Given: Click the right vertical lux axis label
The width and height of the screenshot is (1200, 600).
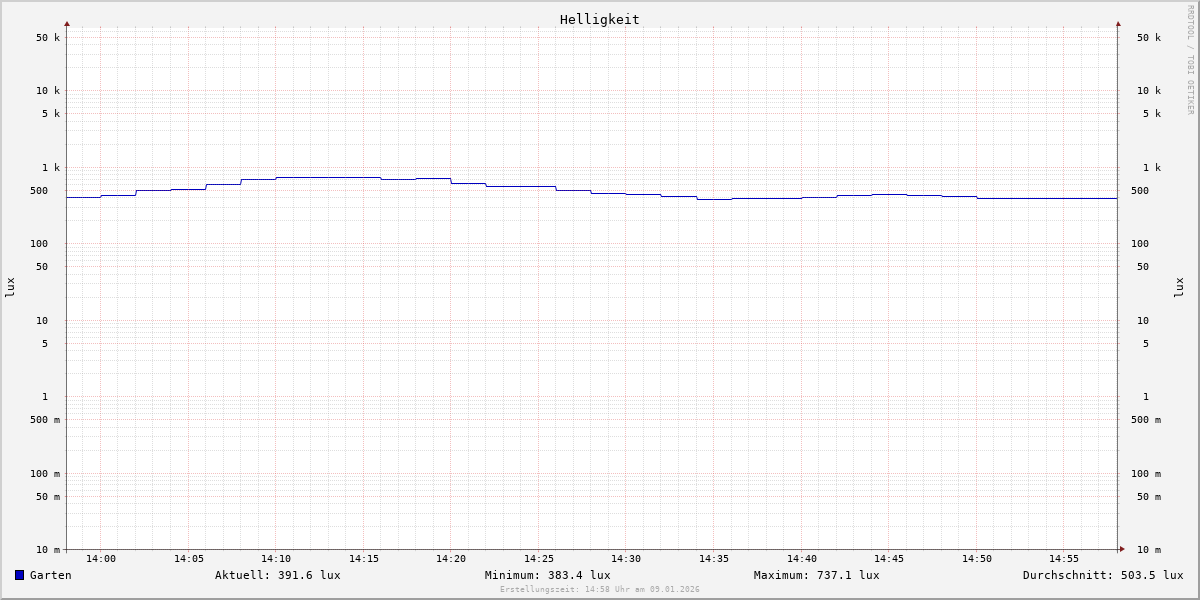Looking at the screenshot, I should point(1179,287).
